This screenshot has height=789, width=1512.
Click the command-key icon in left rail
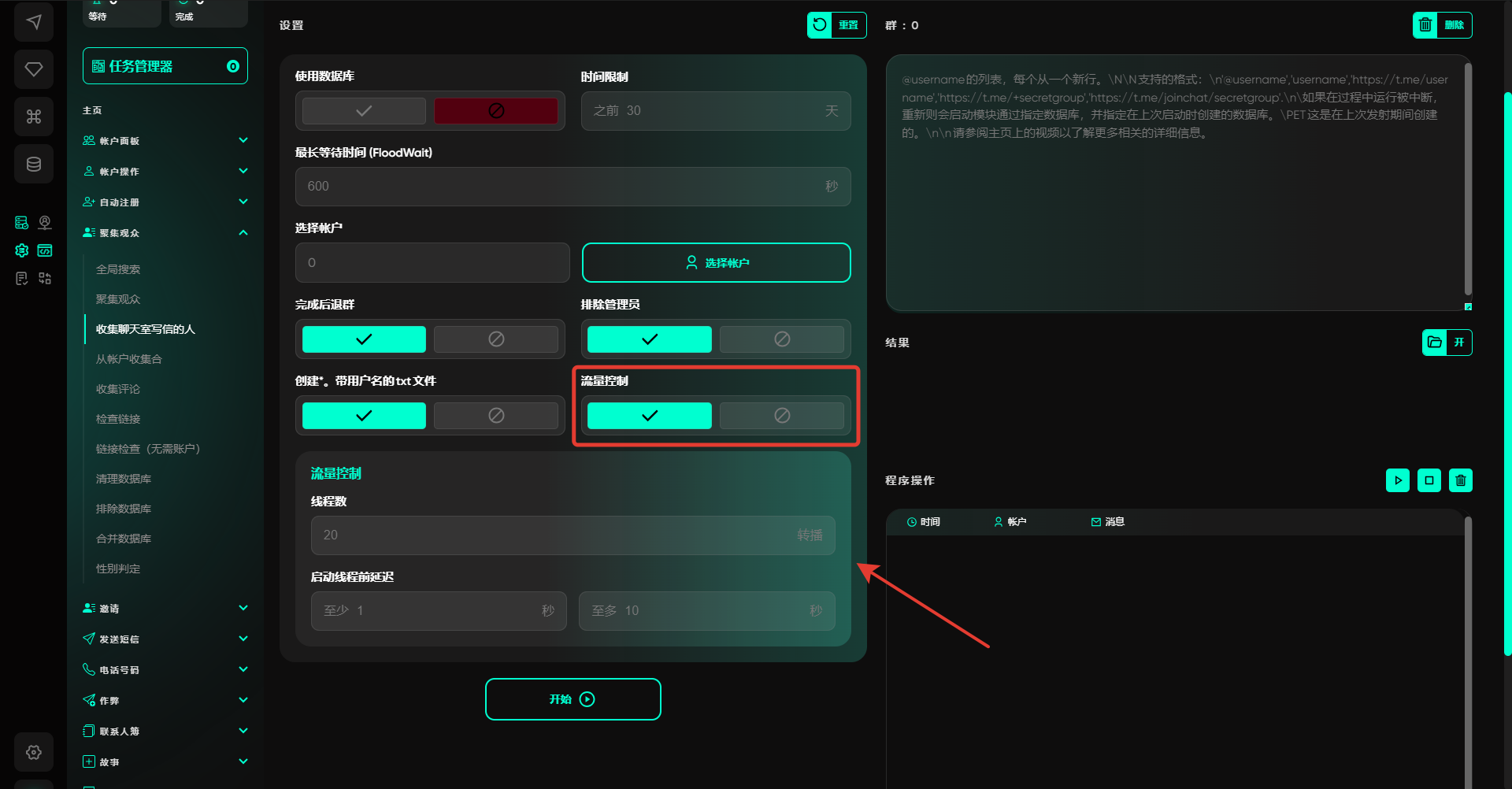pyautogui.click(x=34, y=117)
